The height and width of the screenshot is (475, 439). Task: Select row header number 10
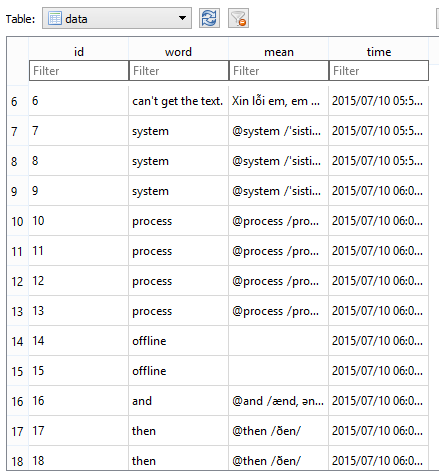(17, 221)
